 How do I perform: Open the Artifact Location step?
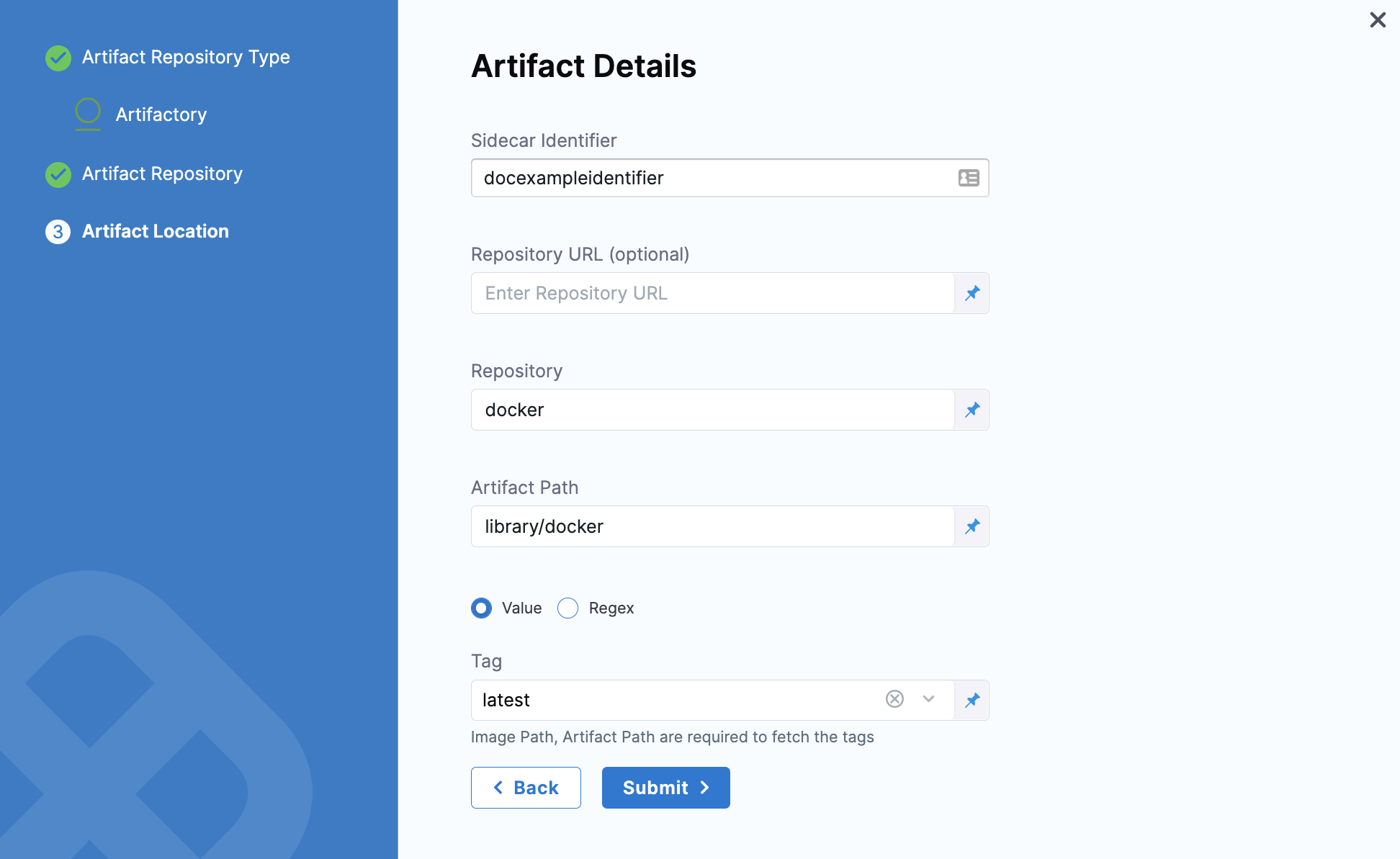(155, 231)
